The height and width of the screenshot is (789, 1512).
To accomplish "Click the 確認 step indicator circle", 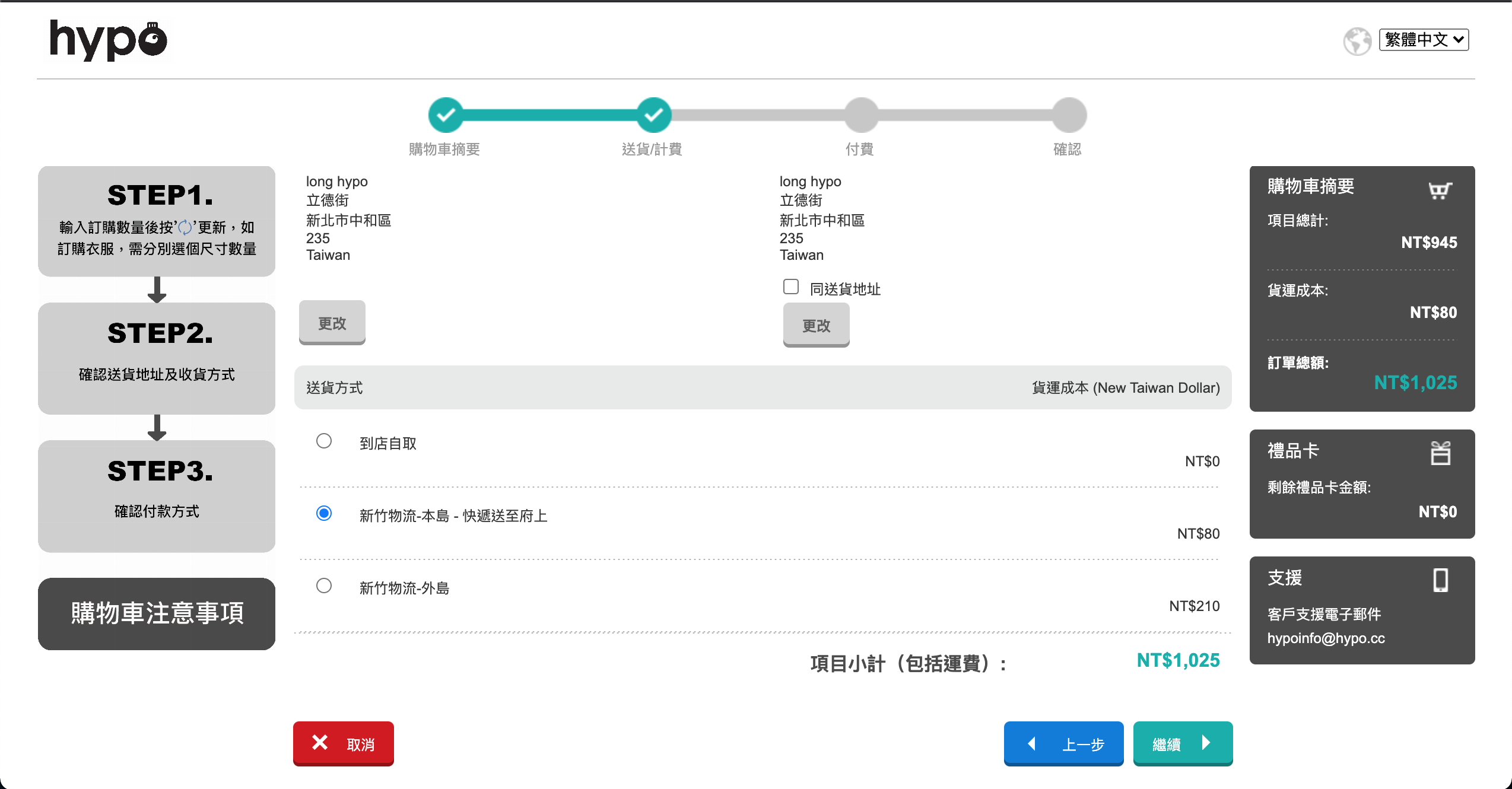I will (x=1069, y=115).
